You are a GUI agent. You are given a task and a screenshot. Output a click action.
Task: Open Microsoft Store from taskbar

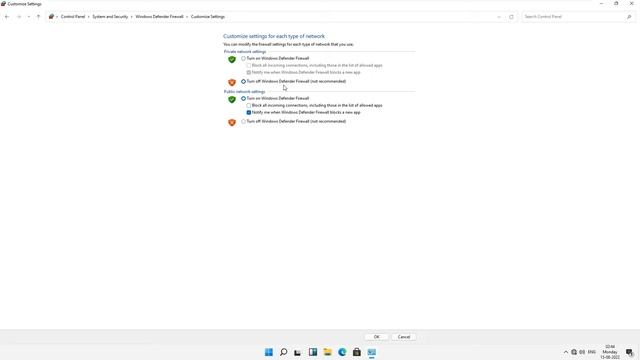(x=357, y=352)
